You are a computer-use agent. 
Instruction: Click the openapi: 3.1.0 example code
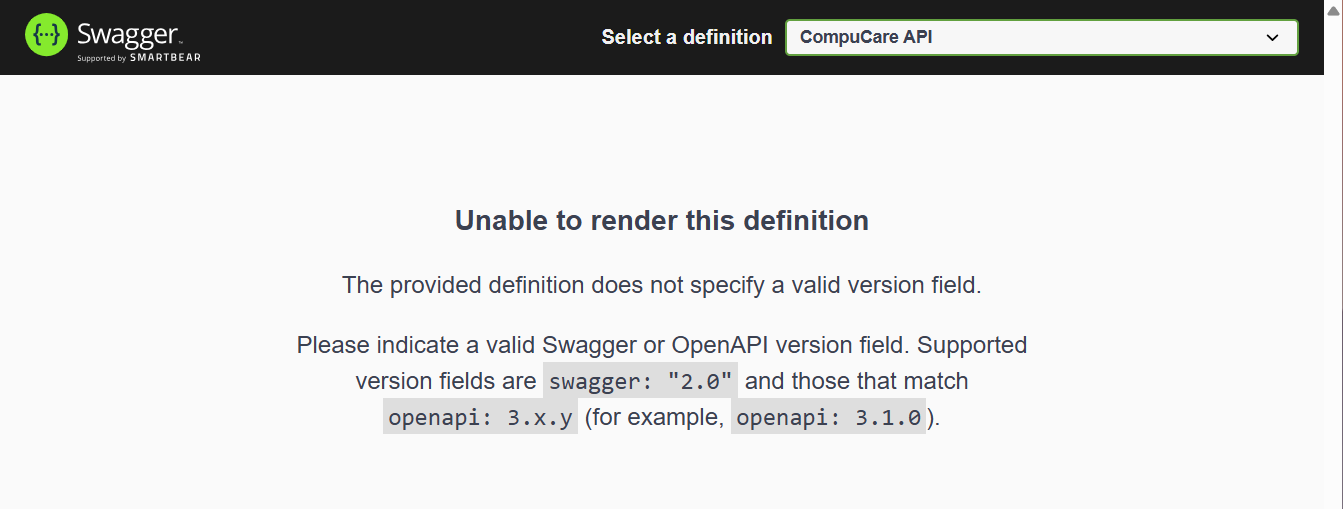pos(828,417)
